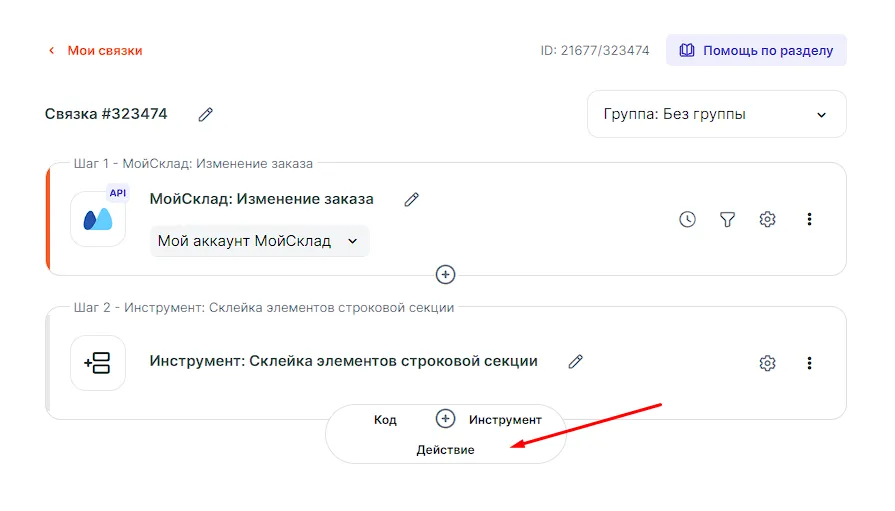Open the three-dot menu for step 1
This screenshot has width=895, height=511.
point(809,220)
